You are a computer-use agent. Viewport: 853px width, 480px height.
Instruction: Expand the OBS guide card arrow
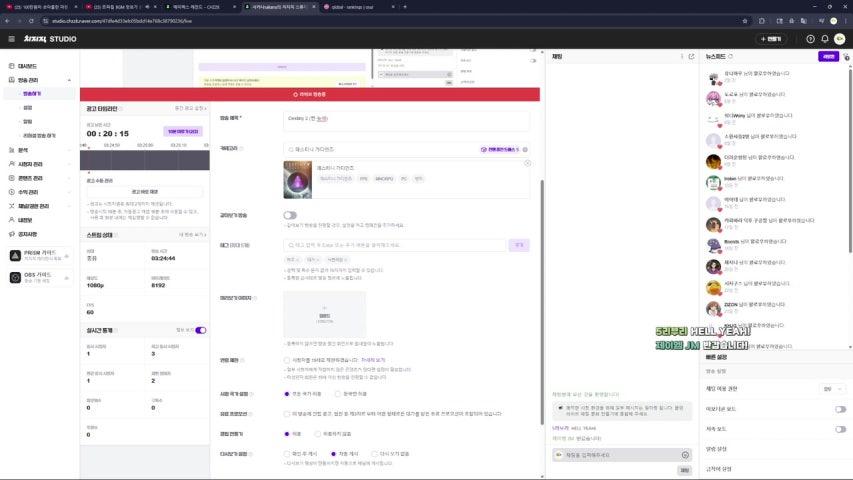pos(67,278)
